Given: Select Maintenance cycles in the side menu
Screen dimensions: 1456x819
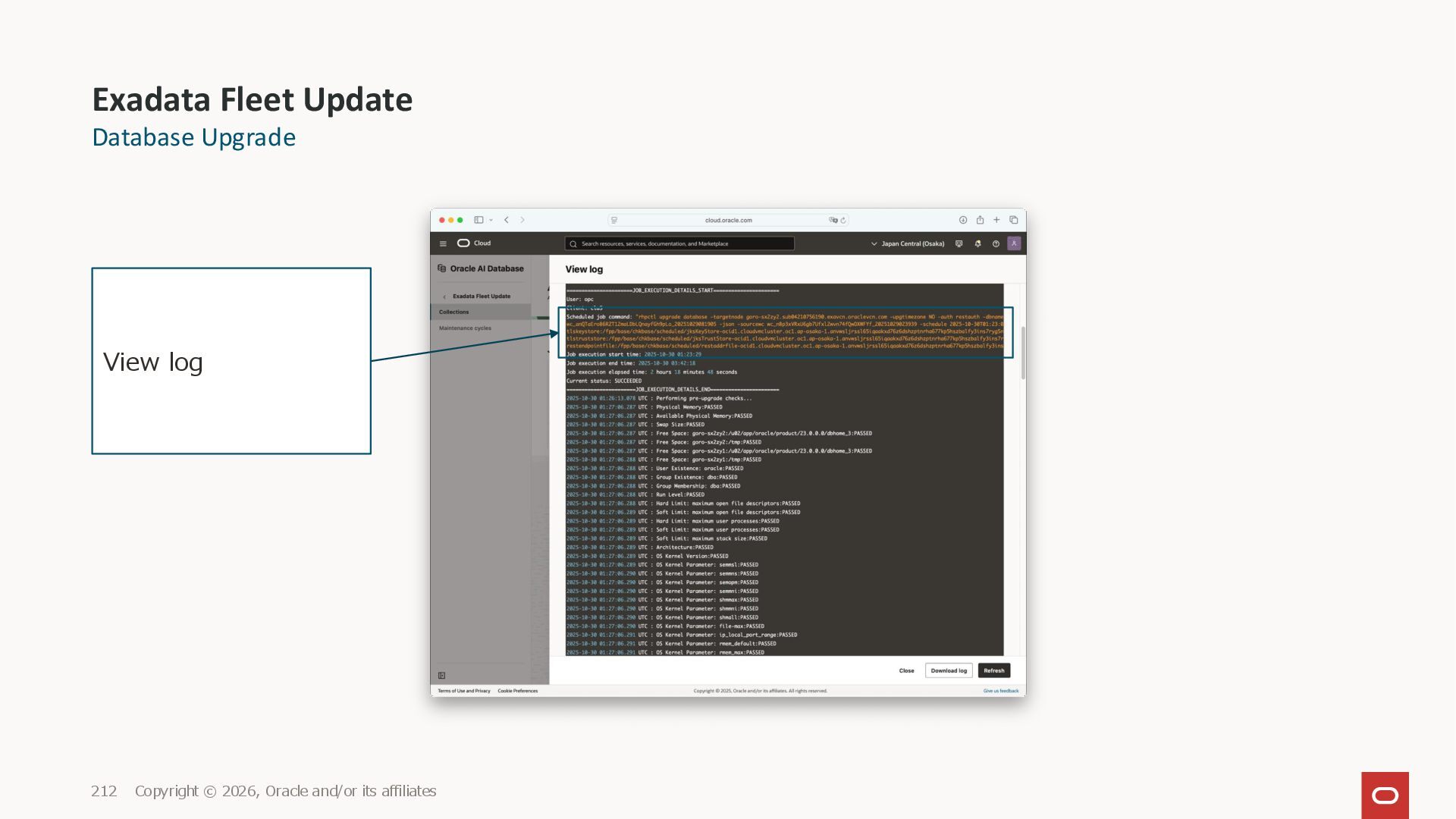Looking at the screenshot, I should (465, 328).
